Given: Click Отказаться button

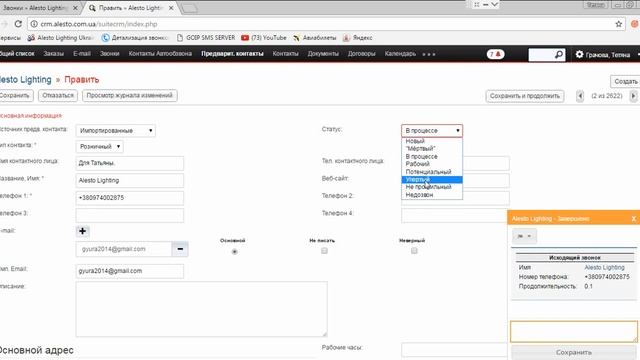Looking at the screenshot, I should (58, 96).
